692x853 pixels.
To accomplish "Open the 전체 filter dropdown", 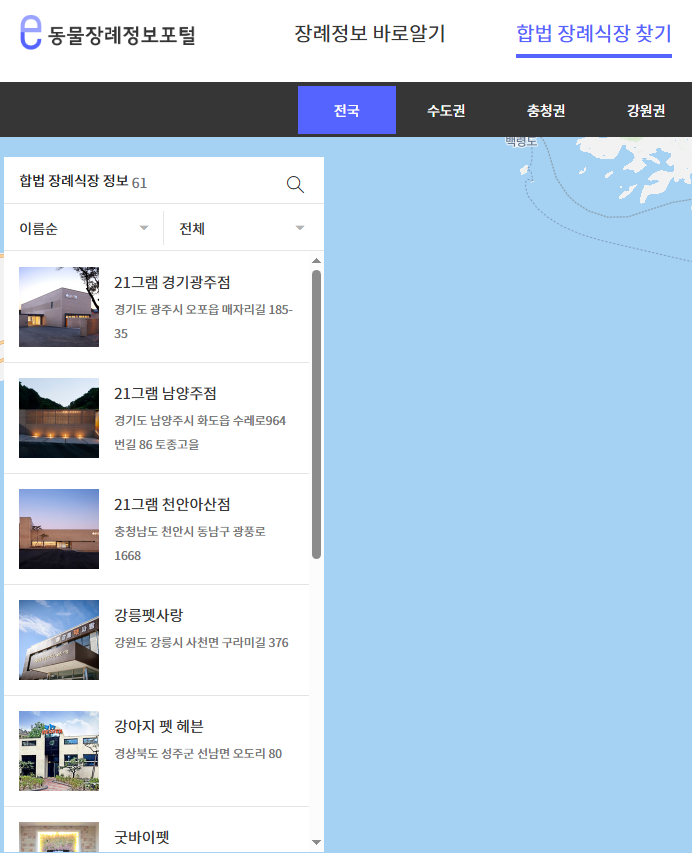I will pyautogui.click(x=243, y=228).
